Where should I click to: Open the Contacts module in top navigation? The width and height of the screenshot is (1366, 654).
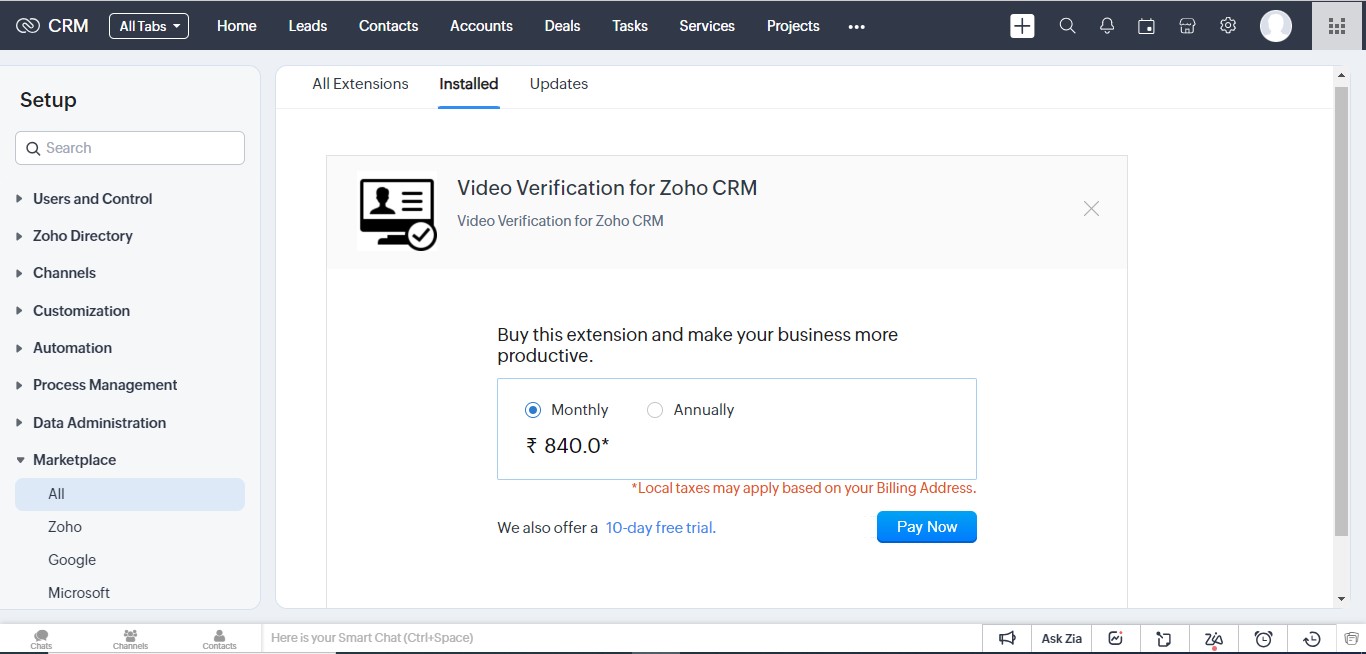click(389, 26)
